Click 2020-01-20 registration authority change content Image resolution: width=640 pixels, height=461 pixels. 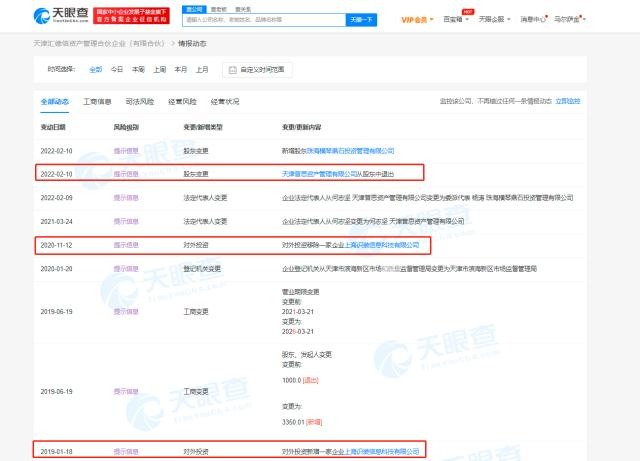click(x=409, y=269)
